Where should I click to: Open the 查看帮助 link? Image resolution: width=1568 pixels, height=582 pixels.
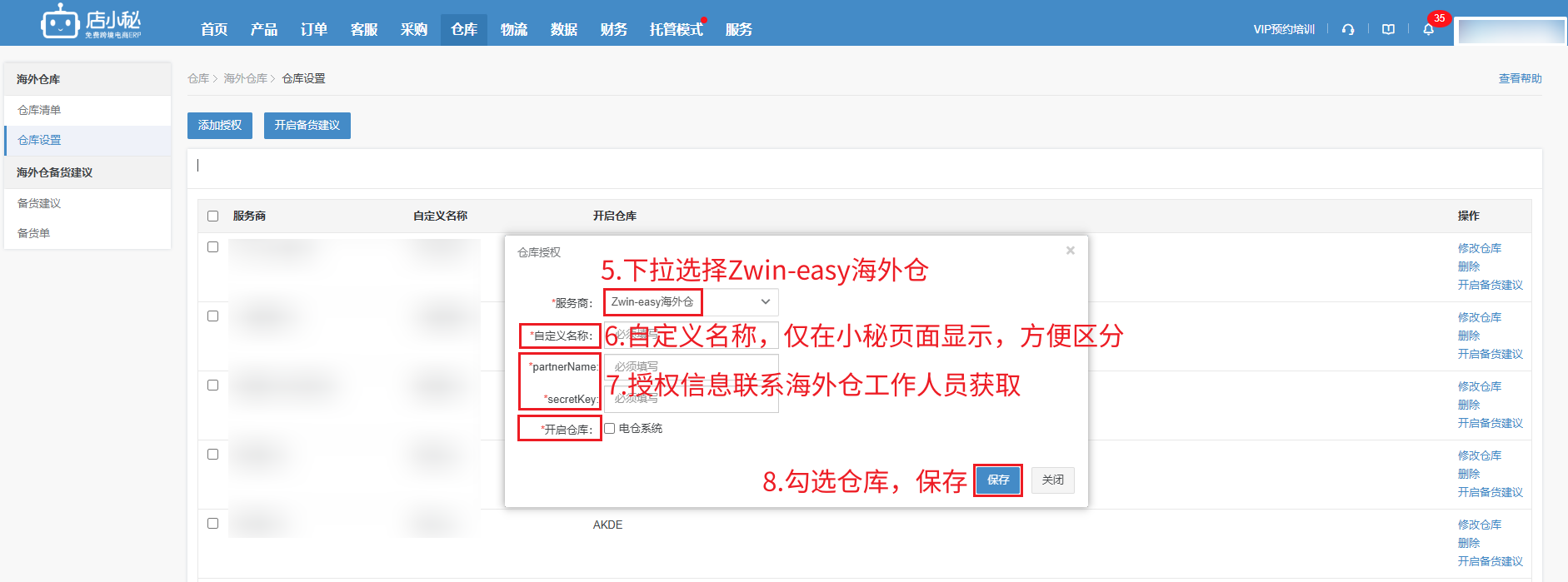click(x=1521, y=78)
